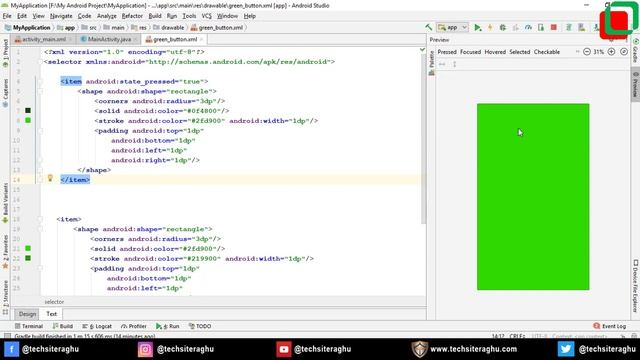The width and height of the screenshot is (640, 360).
Task: Switch to the MainActivity.java tab
Action: [109, 39]
